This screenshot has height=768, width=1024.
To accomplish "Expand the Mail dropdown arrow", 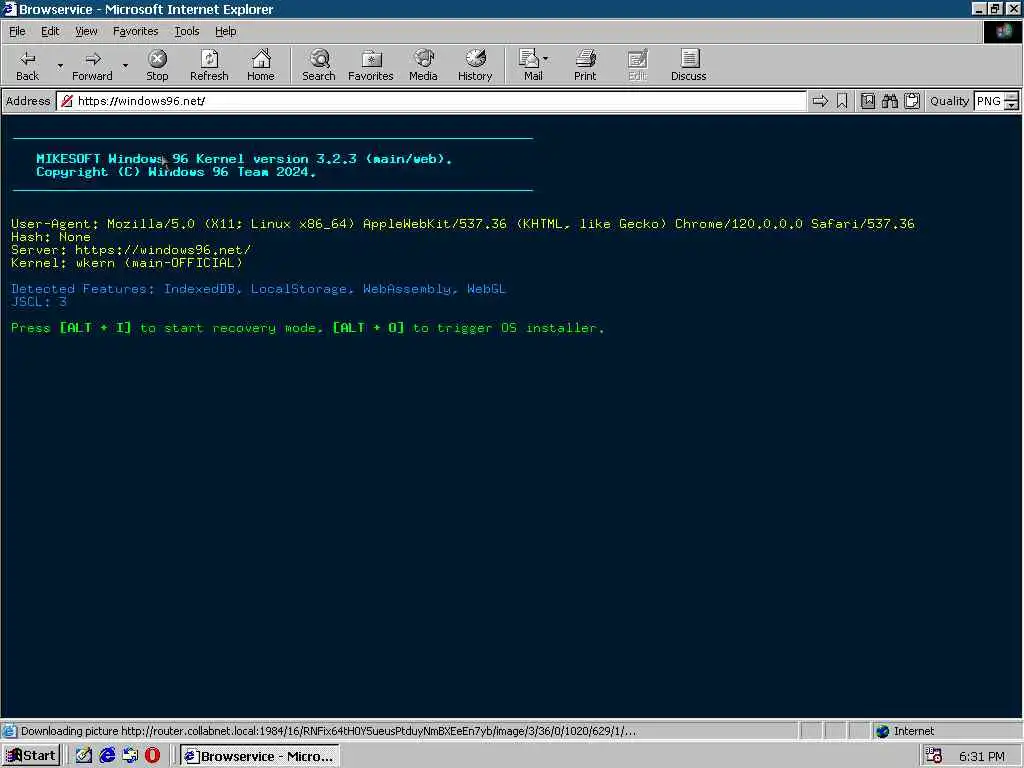I will click(x=546, y=59).
